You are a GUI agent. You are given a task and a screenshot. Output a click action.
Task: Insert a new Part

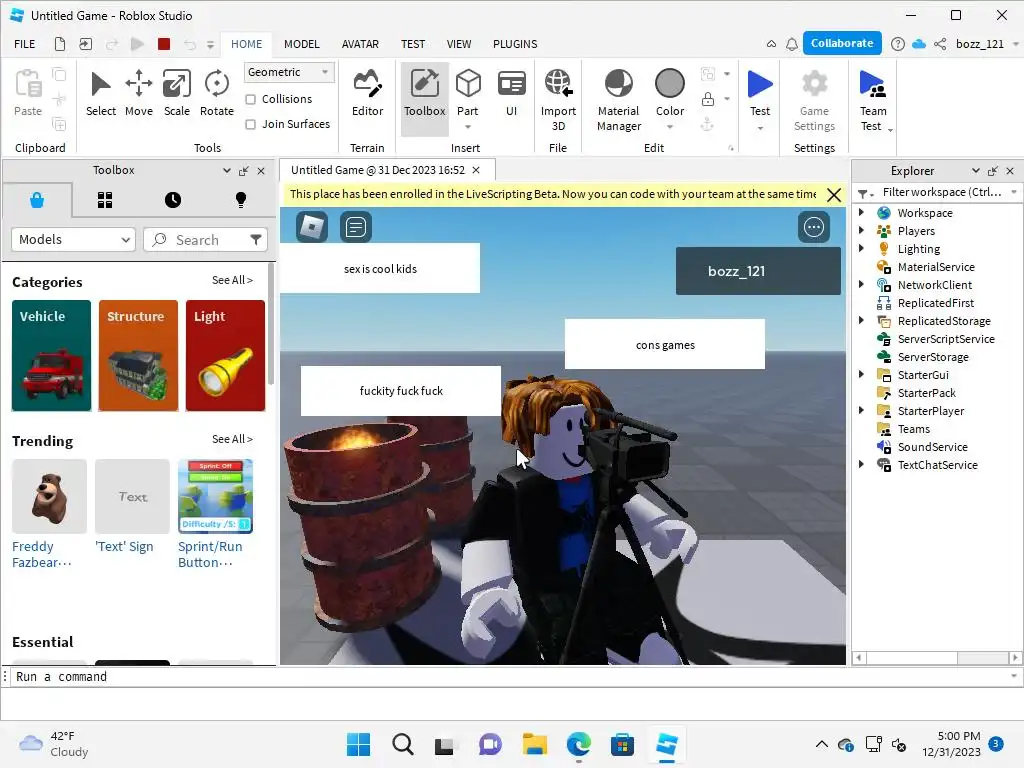click(x=468, y=93)
